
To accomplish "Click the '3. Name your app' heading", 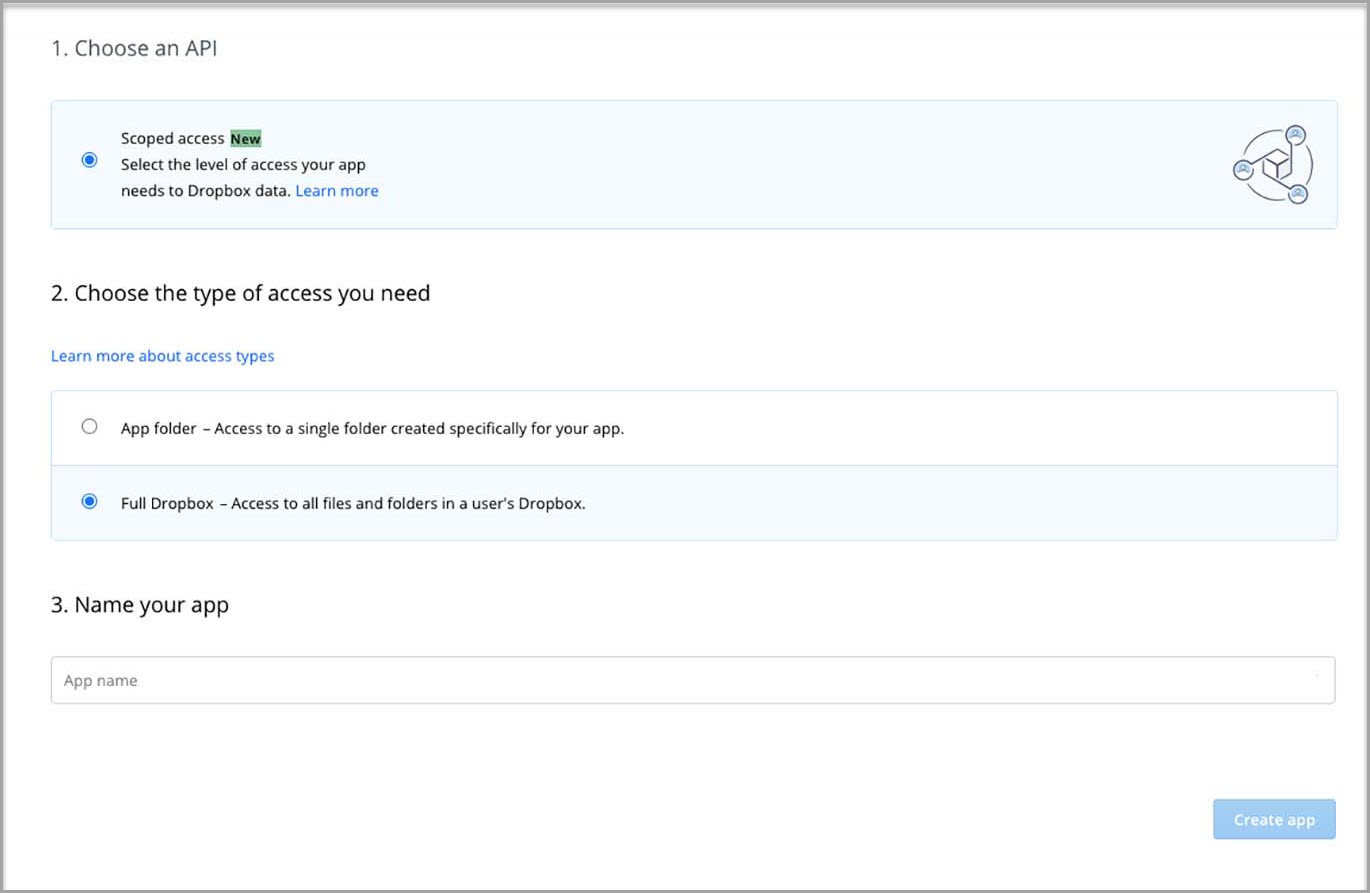I will [140, 605].
